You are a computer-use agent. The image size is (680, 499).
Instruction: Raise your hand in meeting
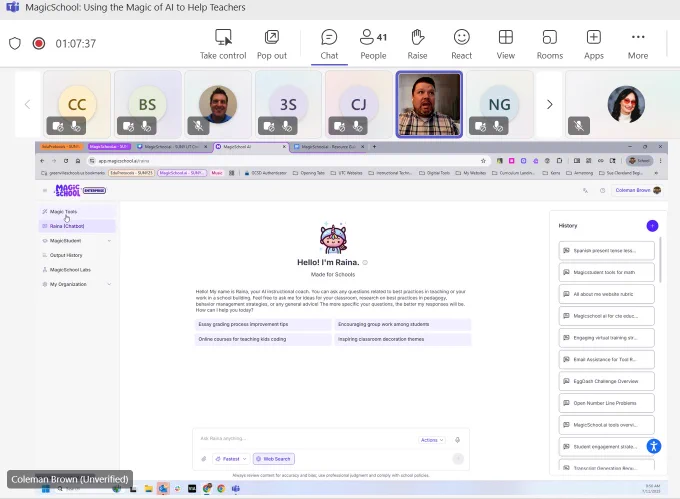pos(417,44)
